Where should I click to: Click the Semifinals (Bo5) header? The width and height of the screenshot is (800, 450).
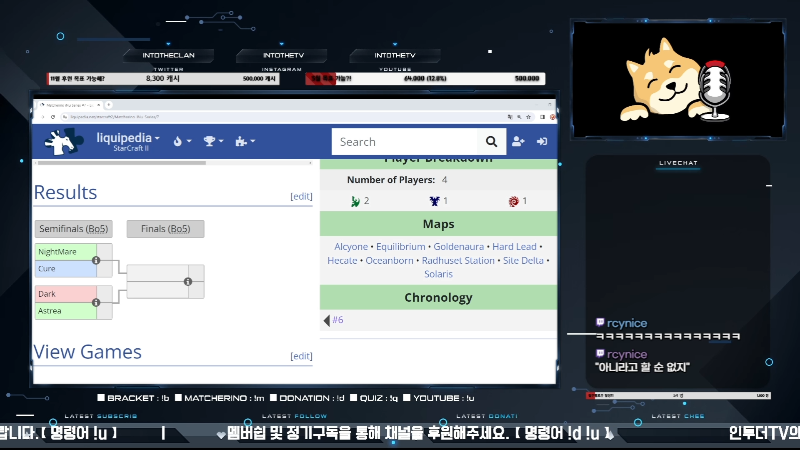[73, 229]
